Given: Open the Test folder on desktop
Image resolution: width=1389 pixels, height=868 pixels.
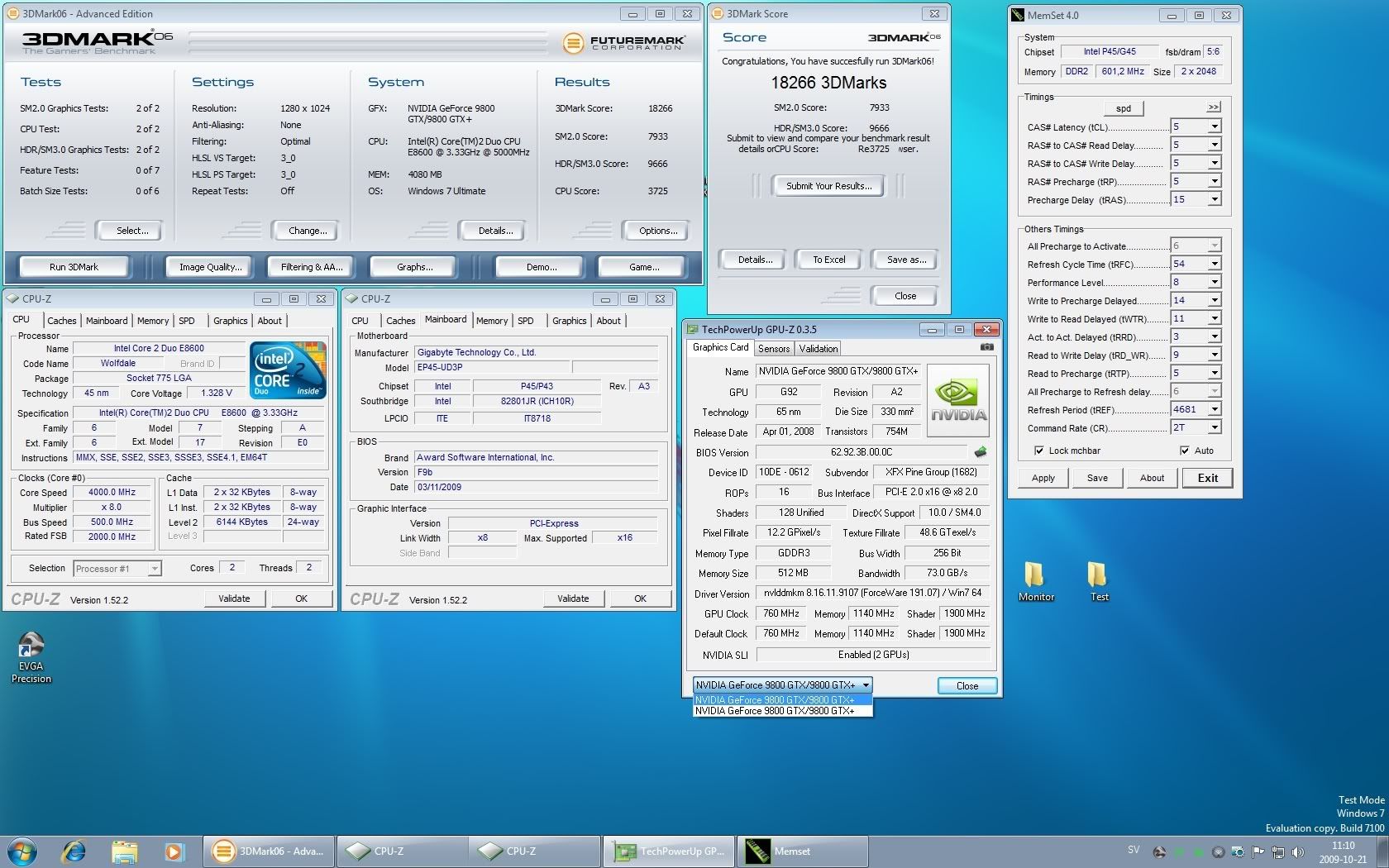Looking at the screenshot, I should [x=1098, y=582].
